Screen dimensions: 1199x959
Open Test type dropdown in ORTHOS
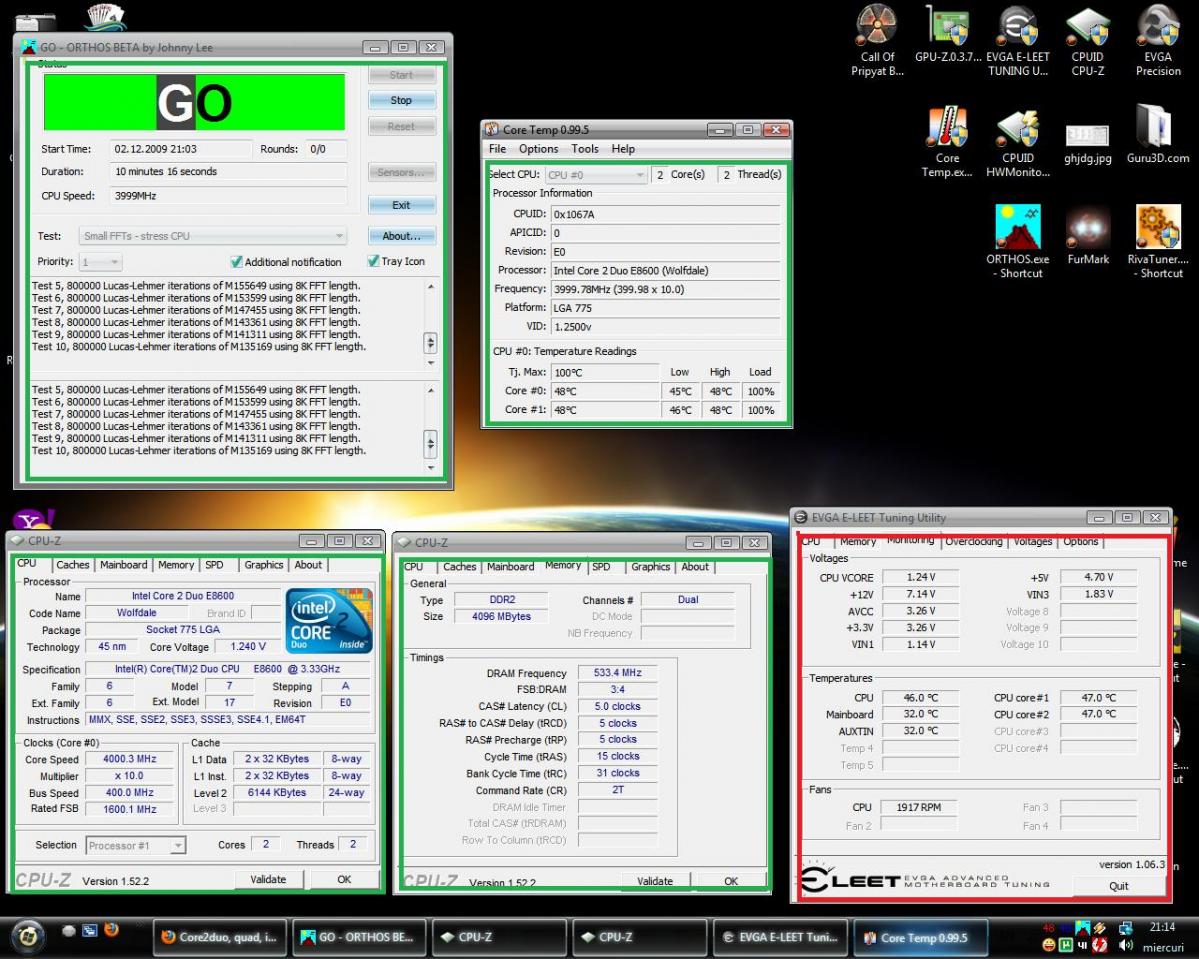pos(213,236)
